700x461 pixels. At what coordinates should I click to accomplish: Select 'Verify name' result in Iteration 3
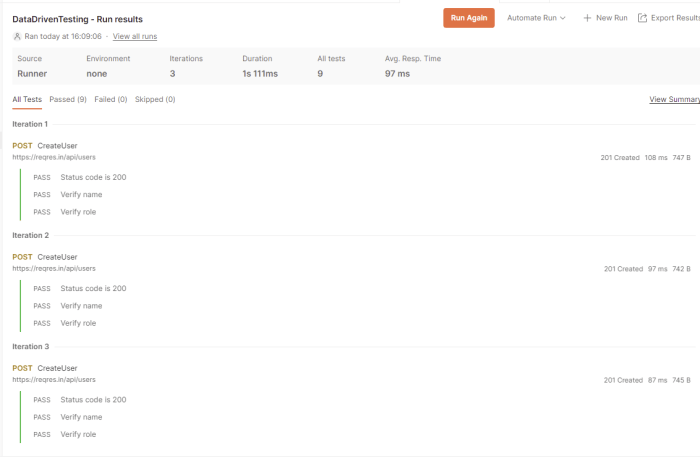pyautogui.click(x=81, y=417)
